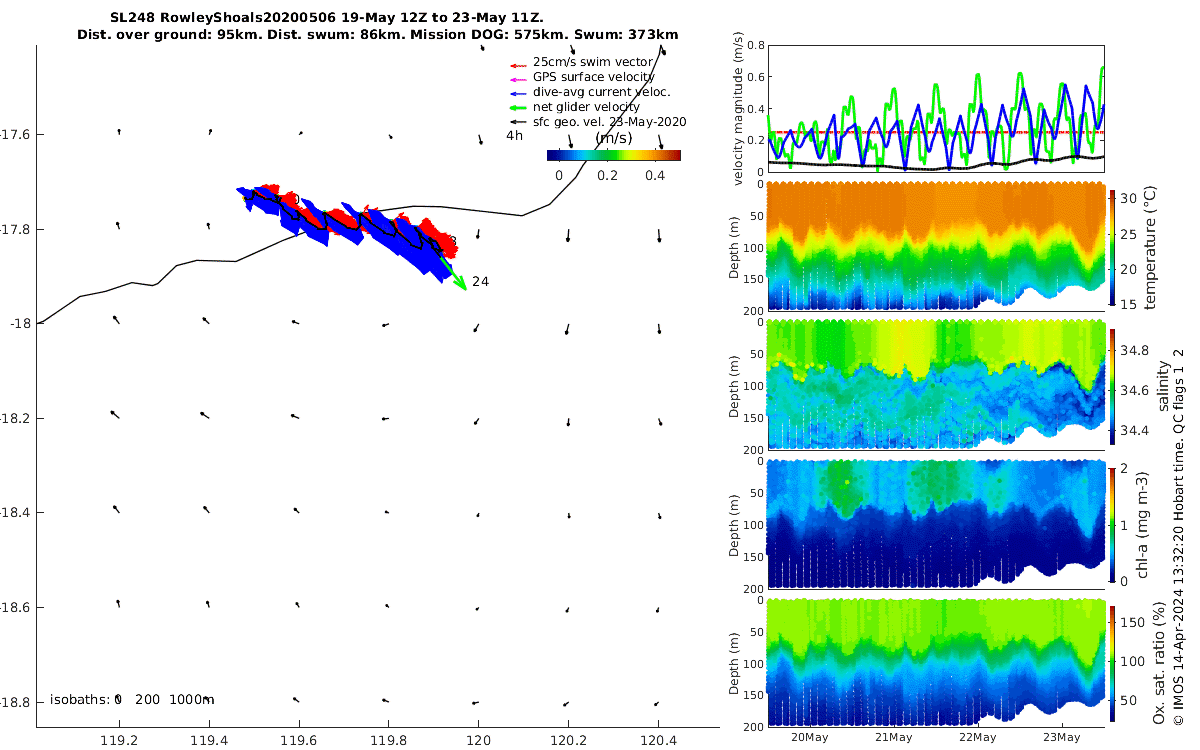Click the '23May' time axis tick
This screenshot has height=750, width=1200.
click(x=1062, y=738)
